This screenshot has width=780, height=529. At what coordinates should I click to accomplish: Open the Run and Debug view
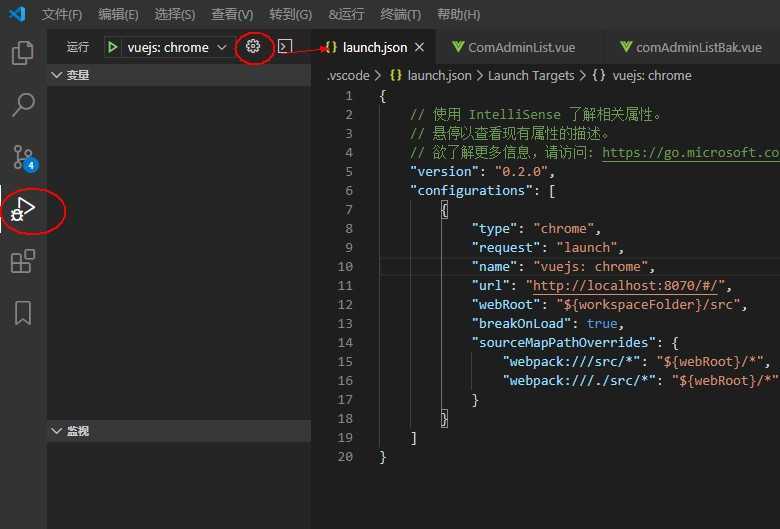[23, 210]
